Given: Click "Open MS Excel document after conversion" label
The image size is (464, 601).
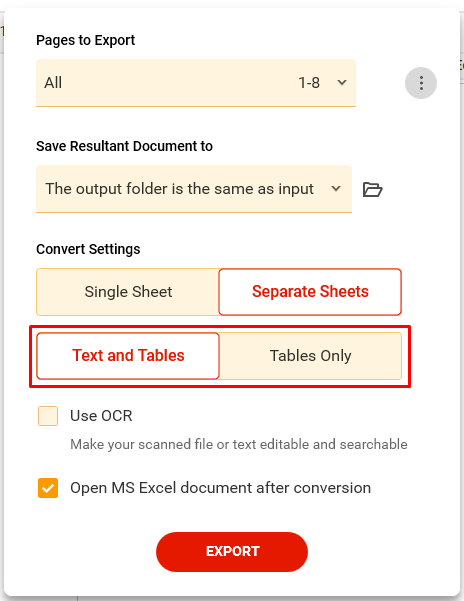Looking at the screenshot, I should coord(220,488).
